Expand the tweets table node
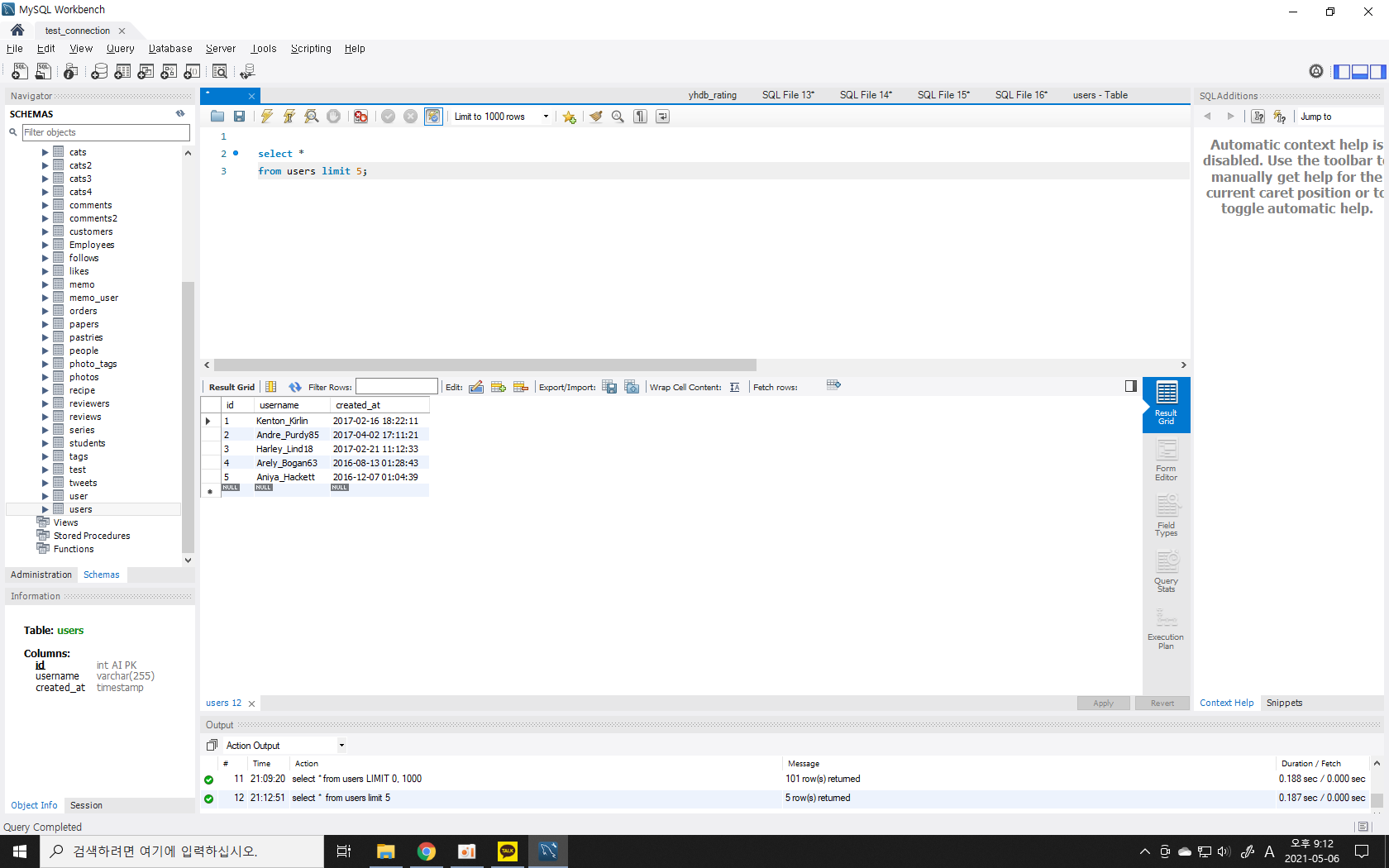This screenshot has width=1389, height=868. pos(45,483)
